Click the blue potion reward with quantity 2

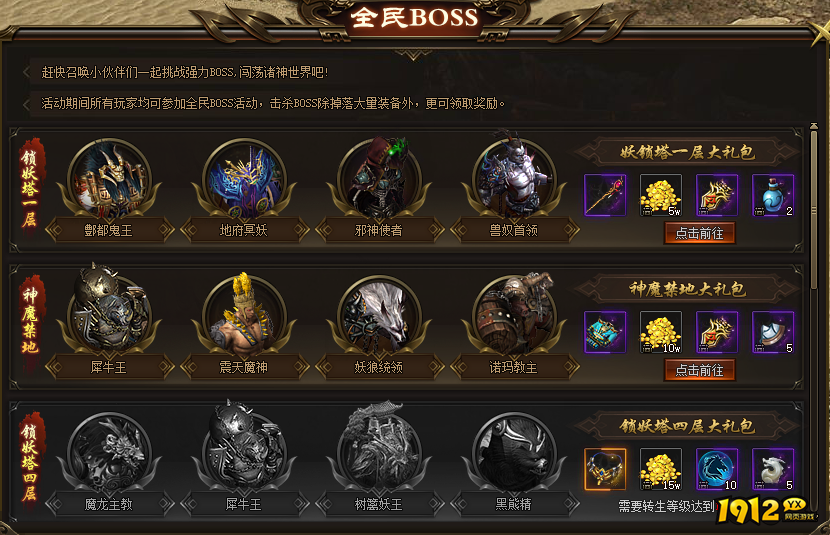click(x=773, y=195)
